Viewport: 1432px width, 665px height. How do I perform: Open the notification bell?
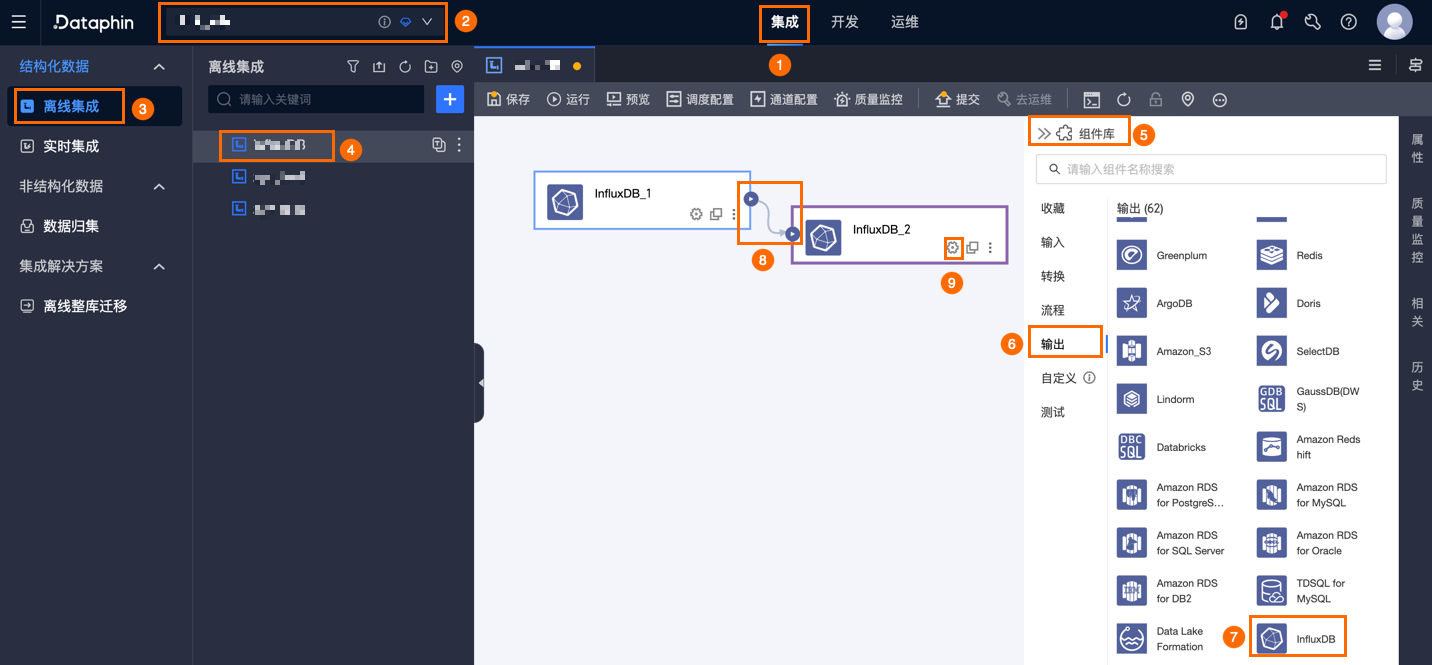[1277, 22]
